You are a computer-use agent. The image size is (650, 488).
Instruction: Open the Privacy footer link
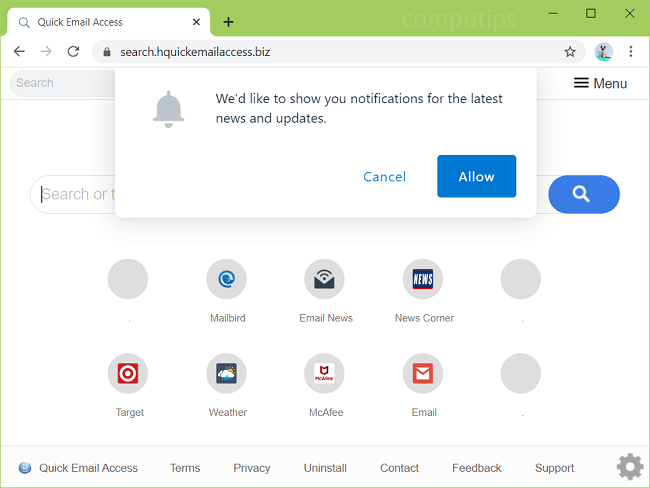click(x=252, y=468)
